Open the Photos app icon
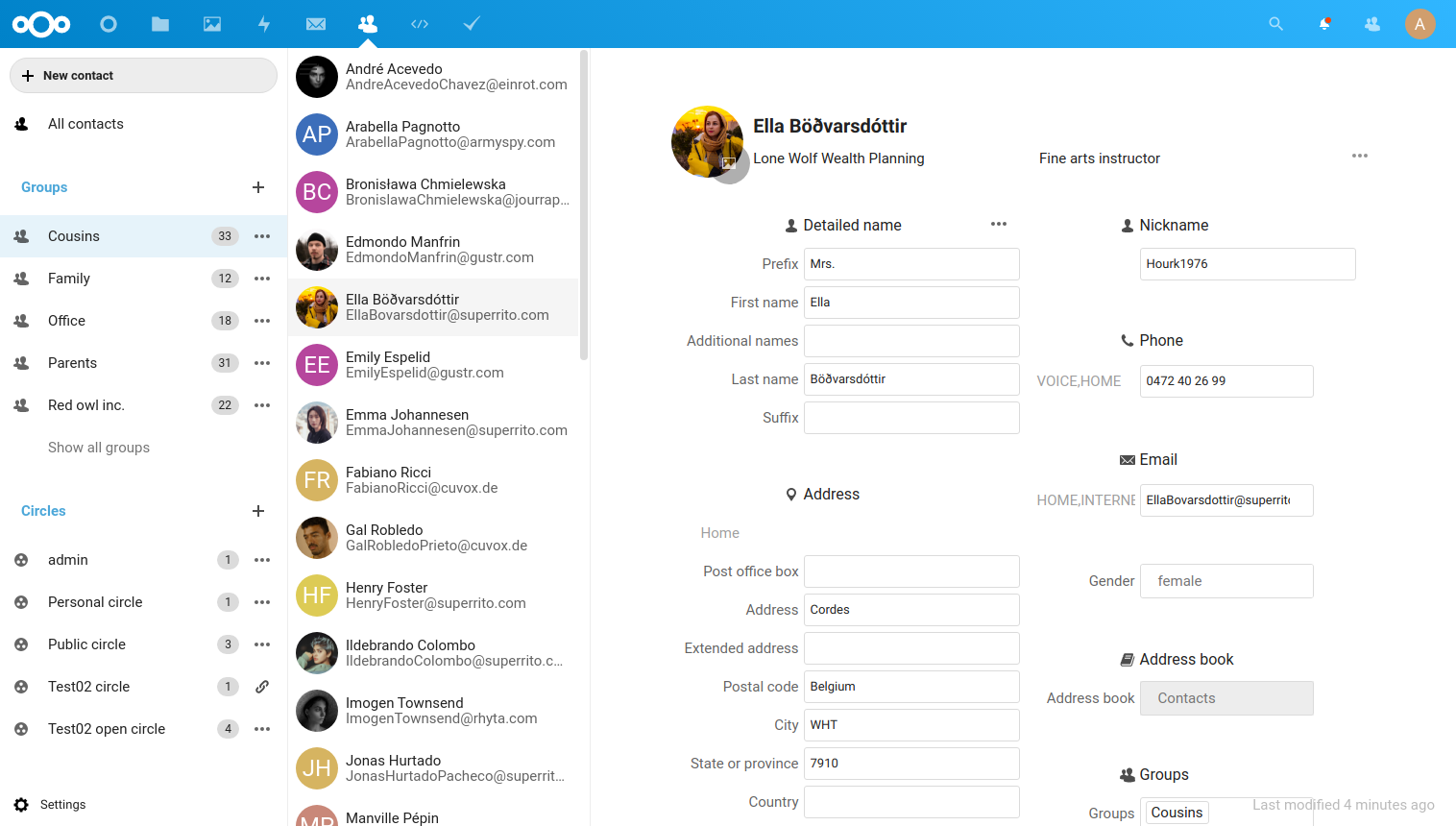 coord(212,24)
